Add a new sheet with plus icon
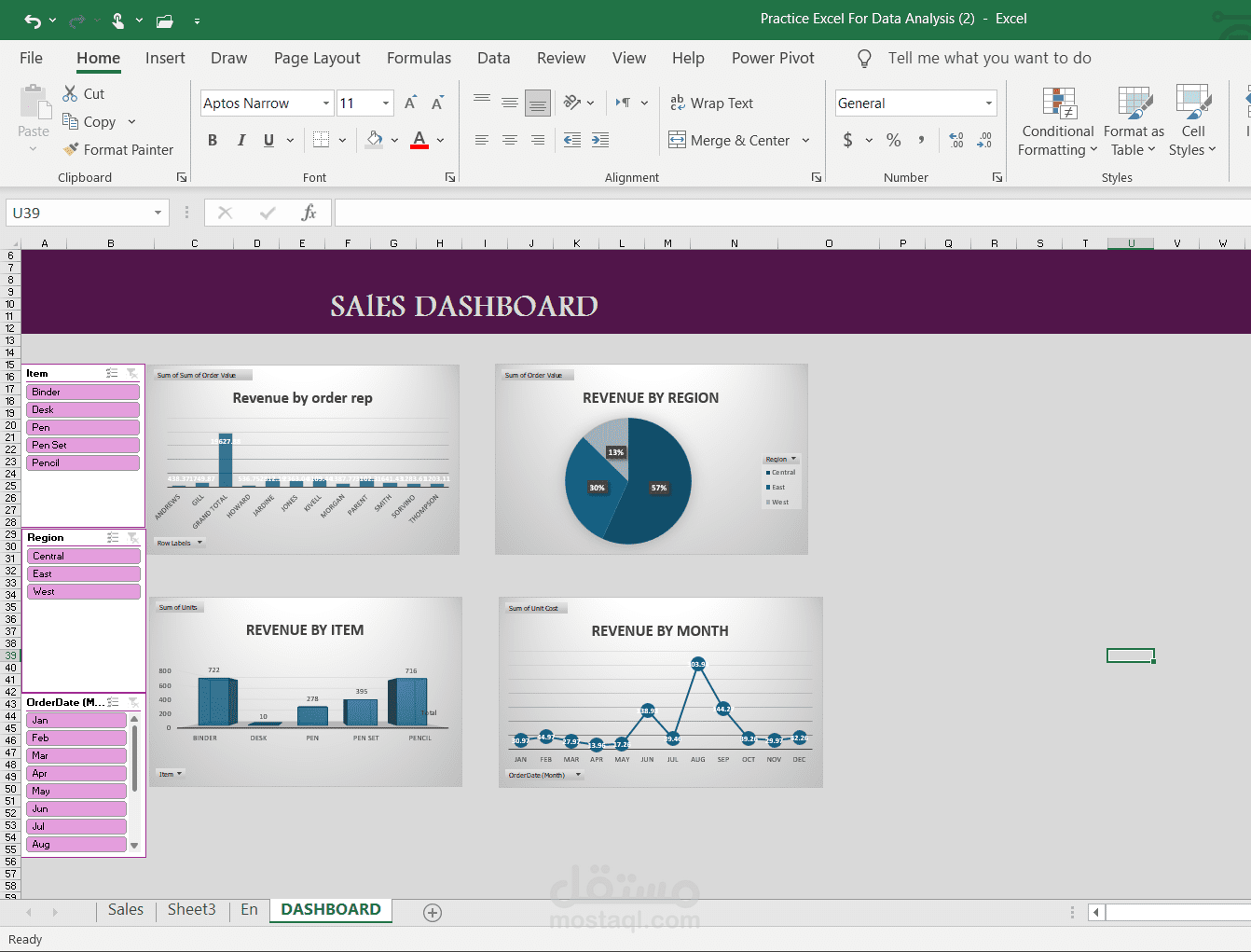 pyautogui.click(x=433, y=913)
